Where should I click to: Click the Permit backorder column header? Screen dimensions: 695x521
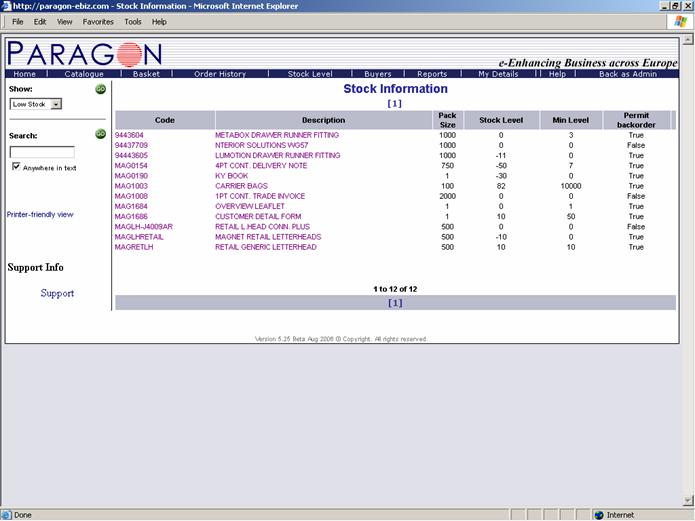(x=636, y=120)
